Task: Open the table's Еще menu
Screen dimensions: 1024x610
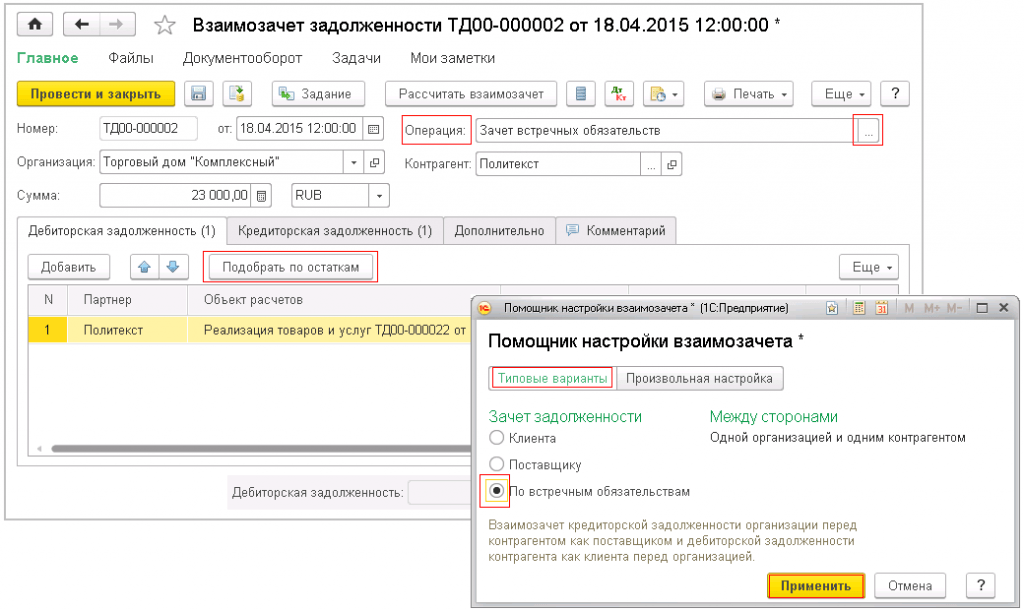Action: (869, 267)
